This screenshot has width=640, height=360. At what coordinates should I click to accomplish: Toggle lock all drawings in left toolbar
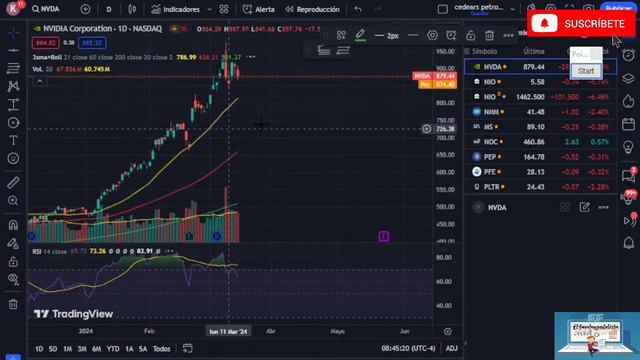[x=13, y=261]
